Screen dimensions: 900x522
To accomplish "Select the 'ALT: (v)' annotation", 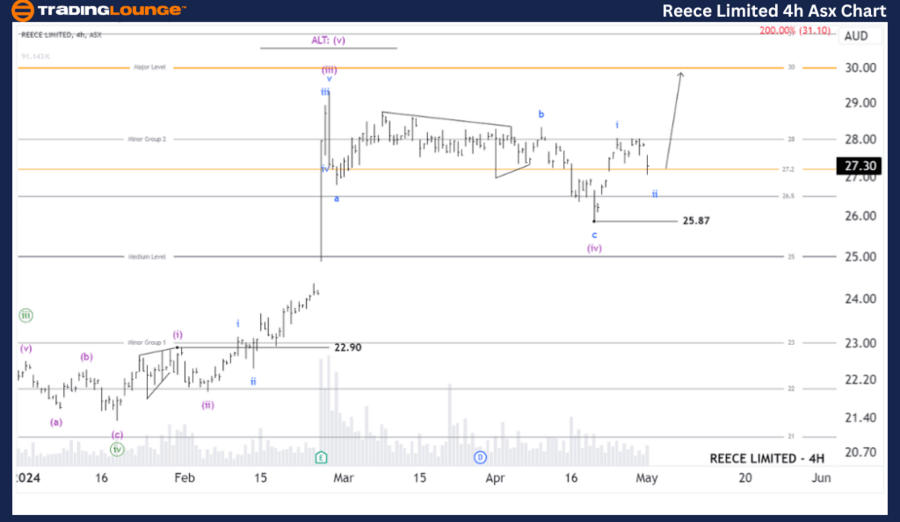I will 328,40.
